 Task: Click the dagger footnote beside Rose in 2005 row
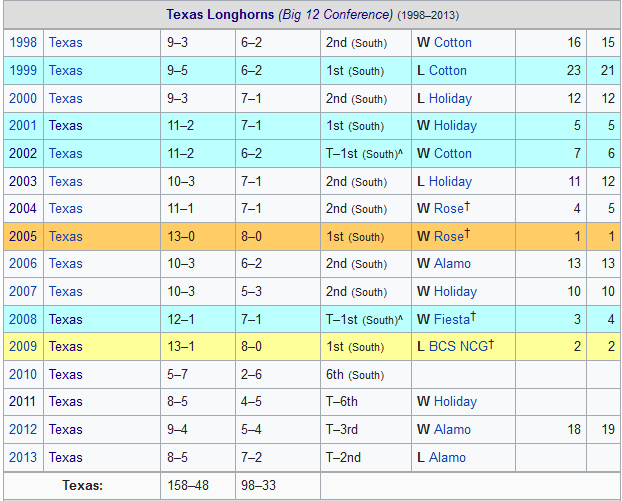[467, 233]
